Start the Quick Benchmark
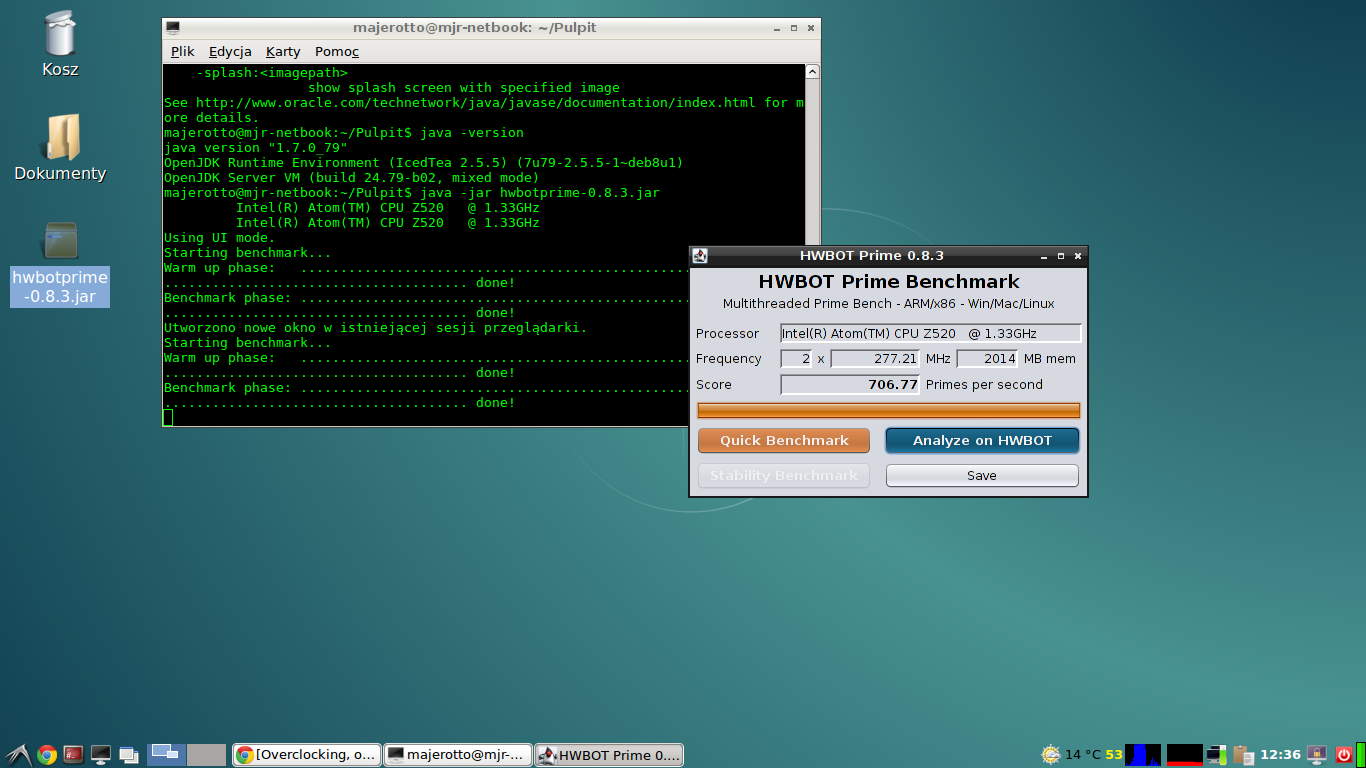The height and width of the screenshot is (768, 1366). tap(784, 441)
